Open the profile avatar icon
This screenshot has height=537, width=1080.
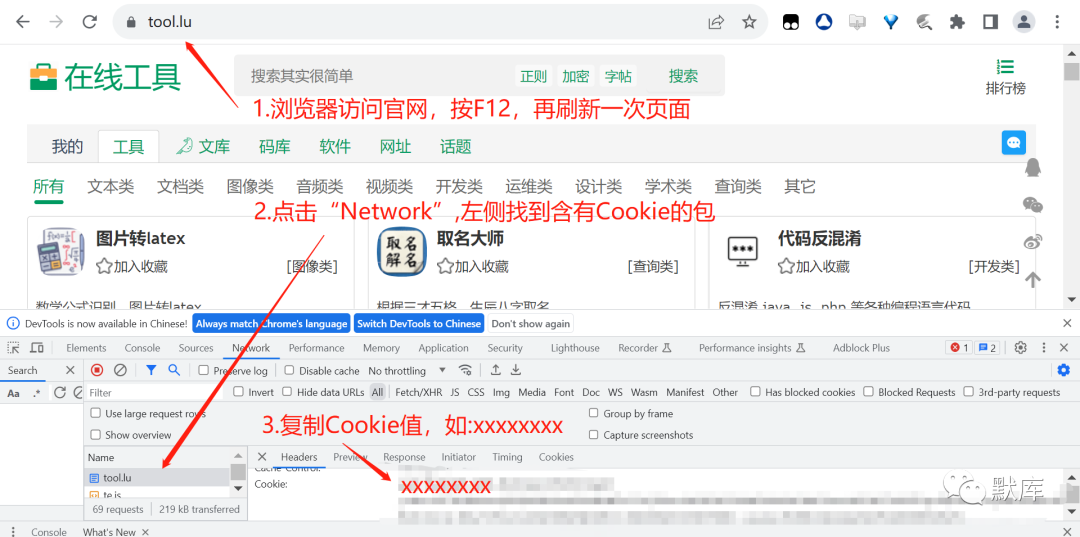pyautogui.click(x=1024, y=22)
